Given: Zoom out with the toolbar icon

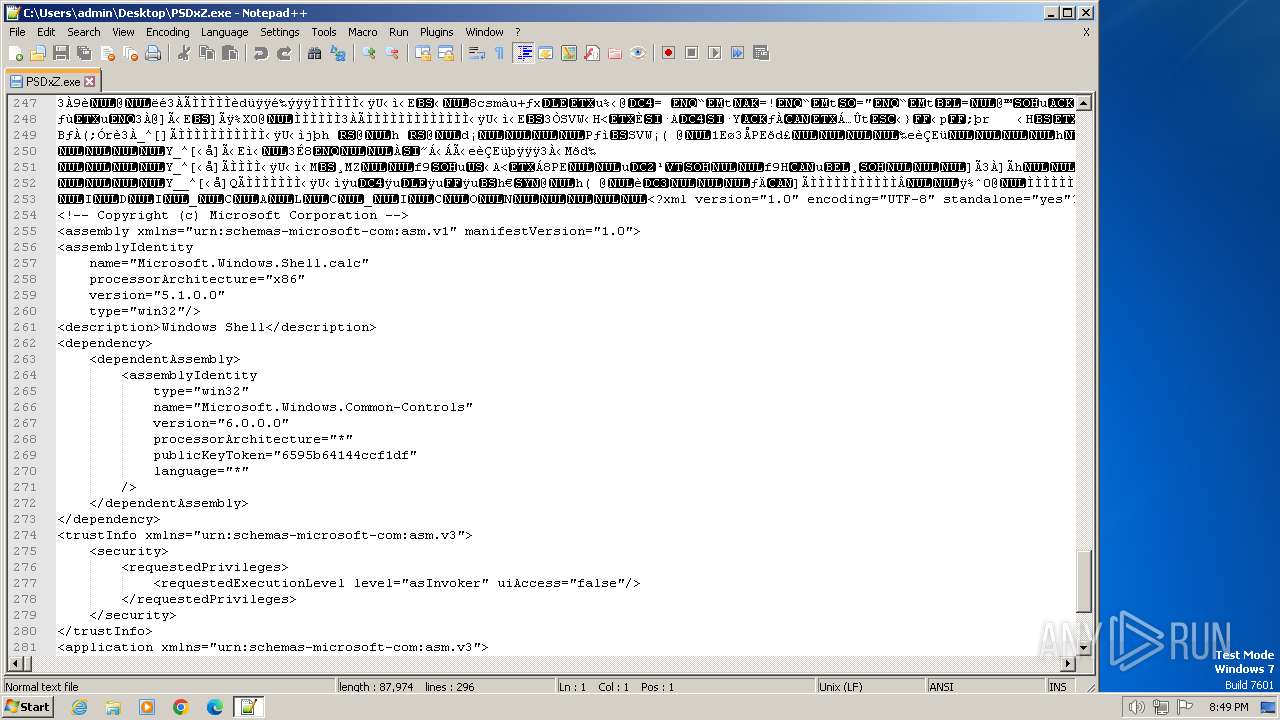Looking at the screenshot, I should (x=392, y=53).
